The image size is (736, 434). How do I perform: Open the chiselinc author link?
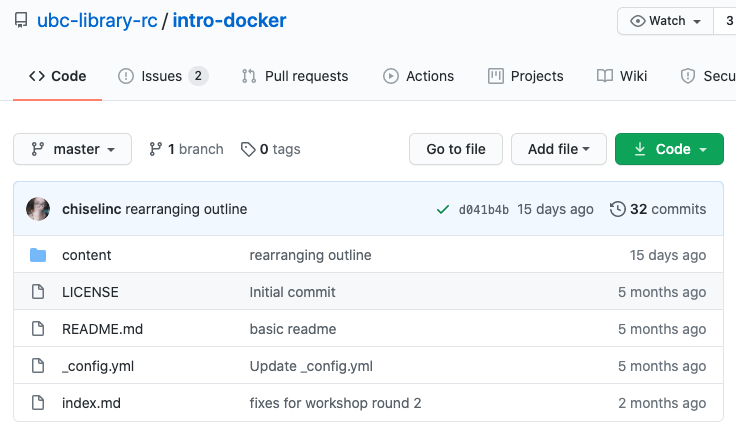[x=92, y=209]
